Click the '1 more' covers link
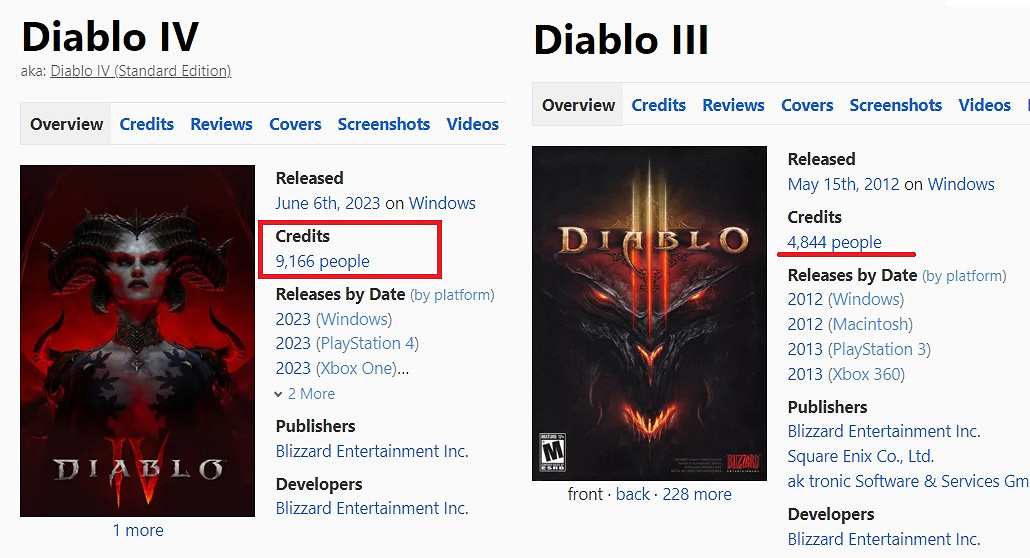The height and width of the screenshot is (558, 1030). (x=137, y=530)
